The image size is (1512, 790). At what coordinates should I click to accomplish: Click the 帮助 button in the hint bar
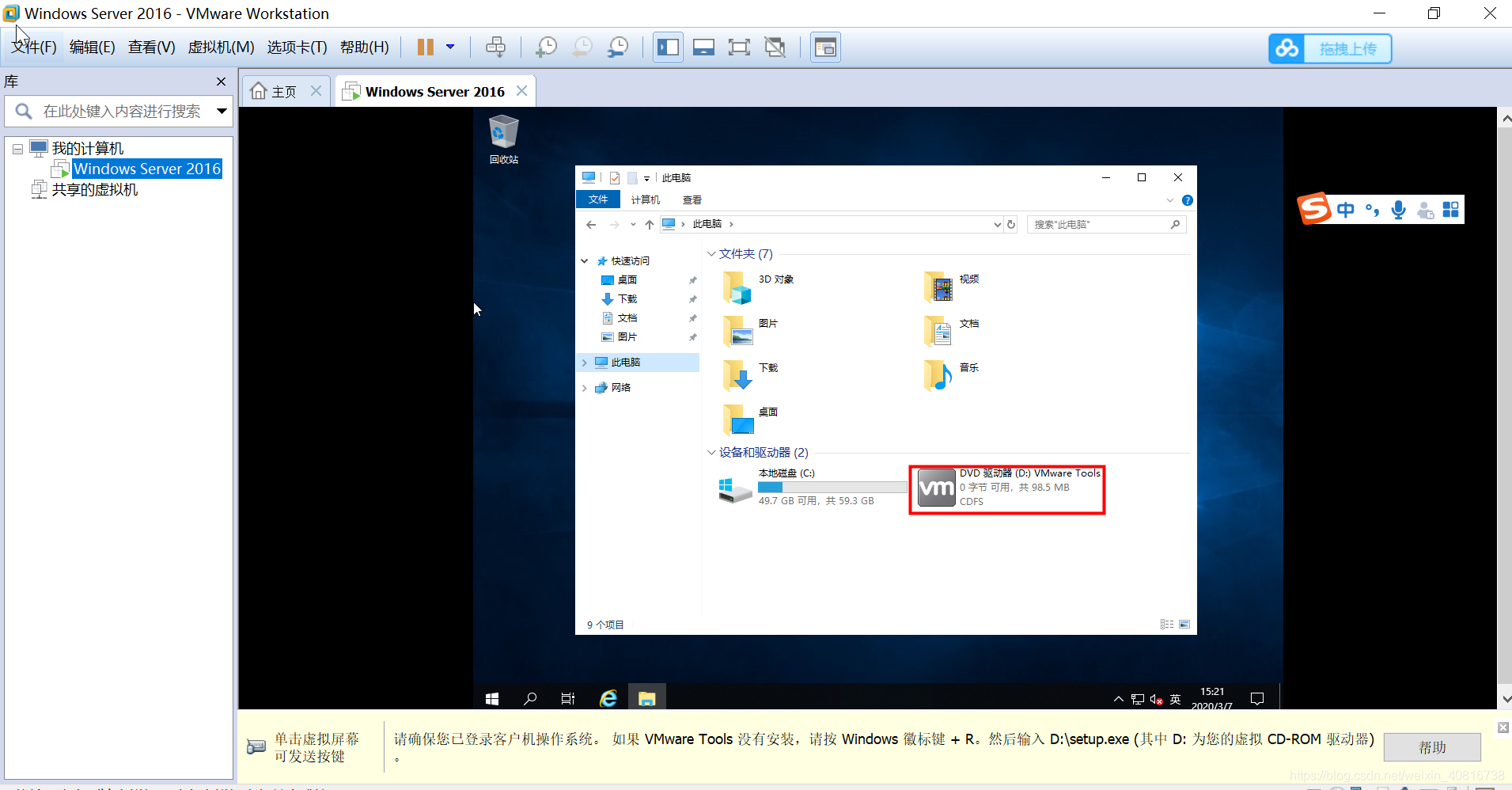point(1432,747)
